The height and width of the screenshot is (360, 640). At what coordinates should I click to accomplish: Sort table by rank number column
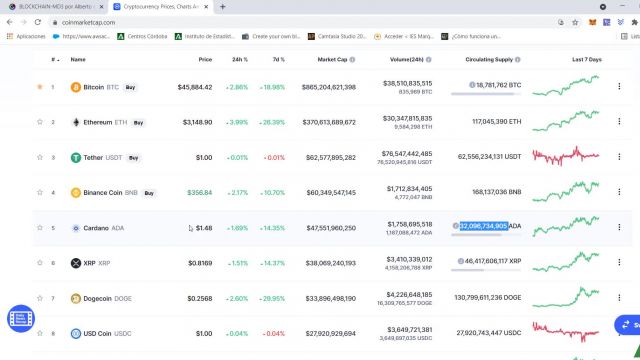tap(55, 60)
